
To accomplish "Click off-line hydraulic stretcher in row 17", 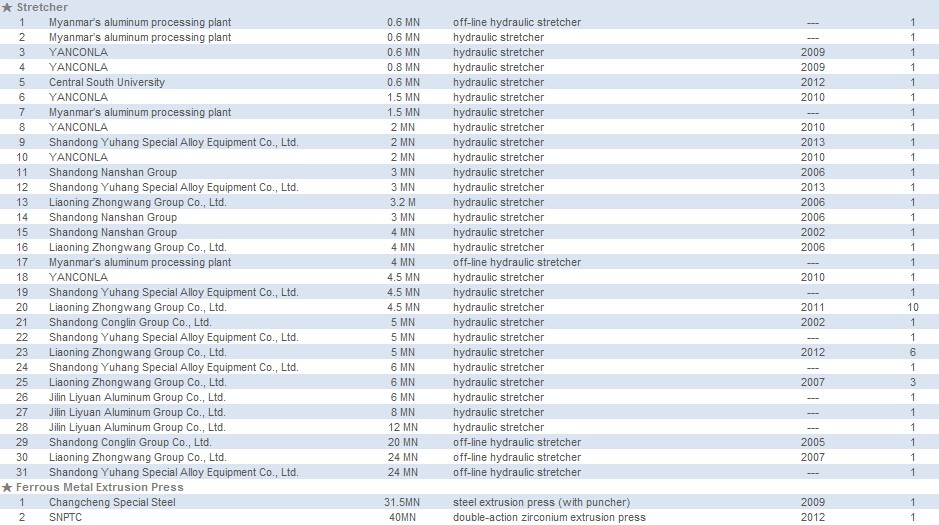I will (x=517, y=262).
